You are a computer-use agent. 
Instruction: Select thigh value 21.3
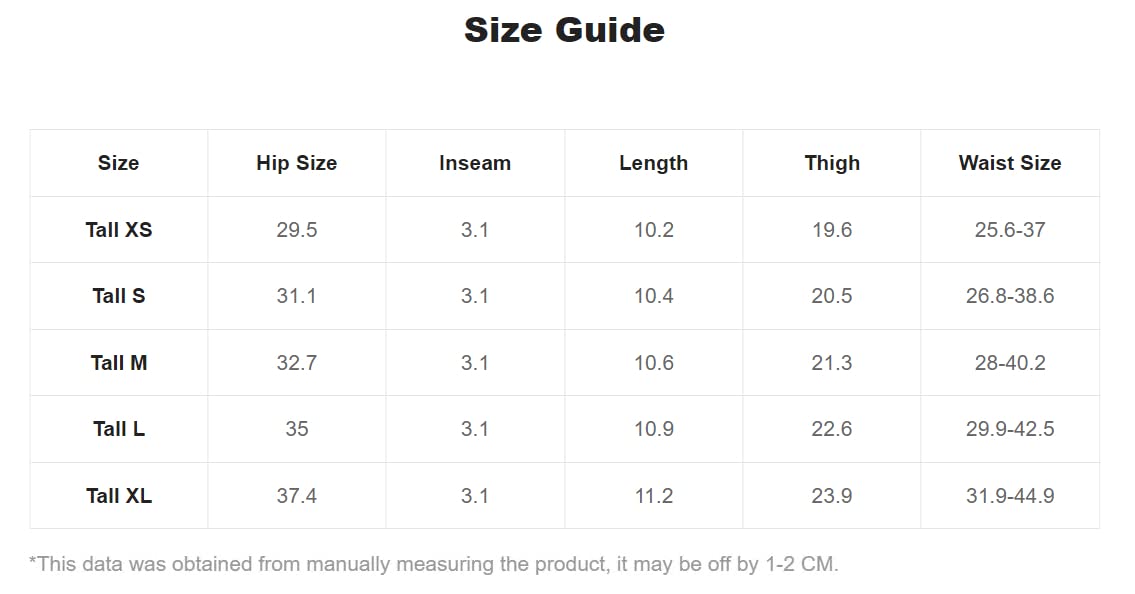pos(832,362)
